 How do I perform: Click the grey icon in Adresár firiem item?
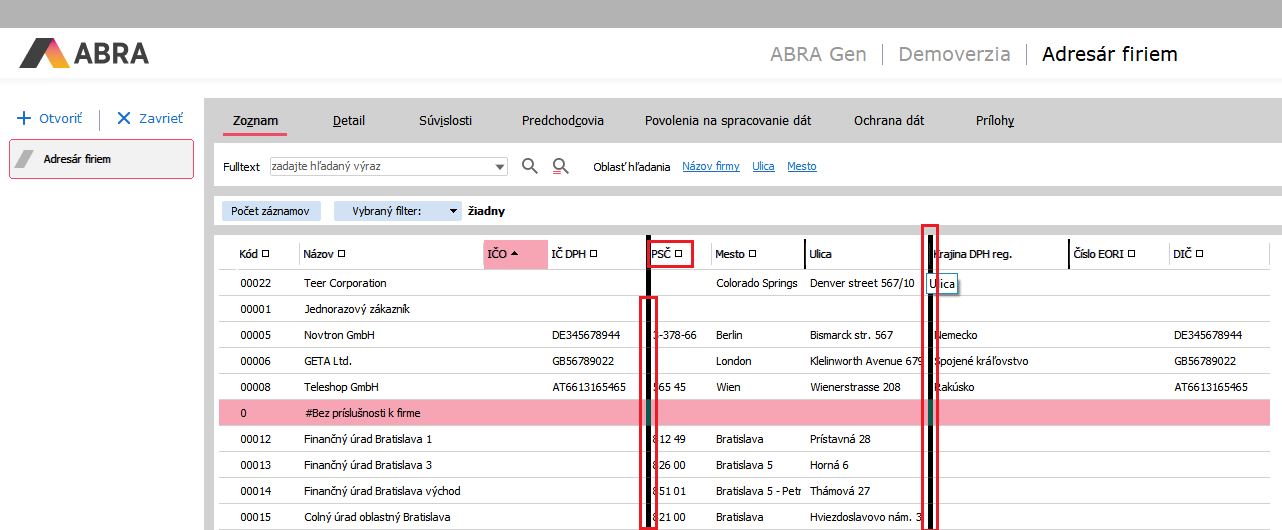(x=25, y=159)
